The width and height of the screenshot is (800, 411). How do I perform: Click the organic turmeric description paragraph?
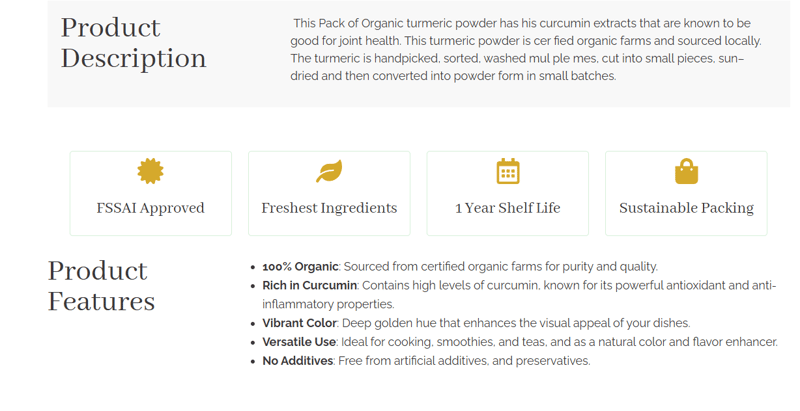pos(525,49)
